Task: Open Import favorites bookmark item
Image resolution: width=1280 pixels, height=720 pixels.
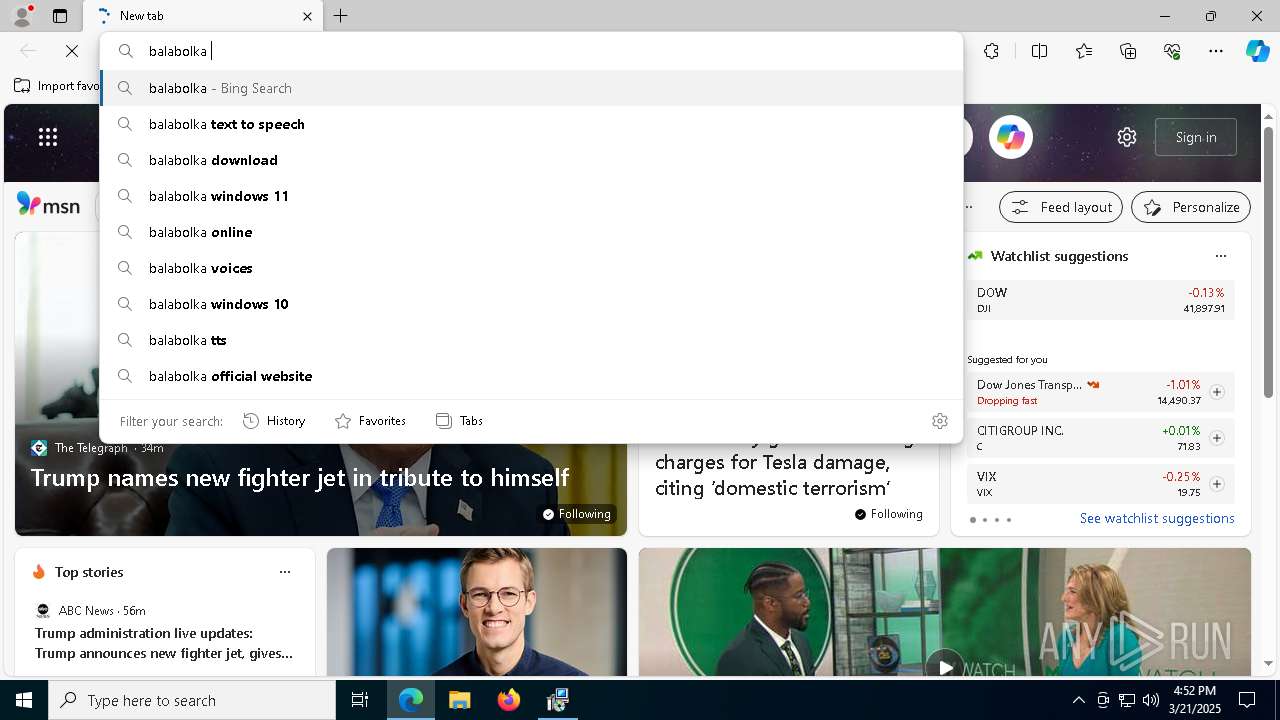Action: pyautogui.click(x=57, y=86)
